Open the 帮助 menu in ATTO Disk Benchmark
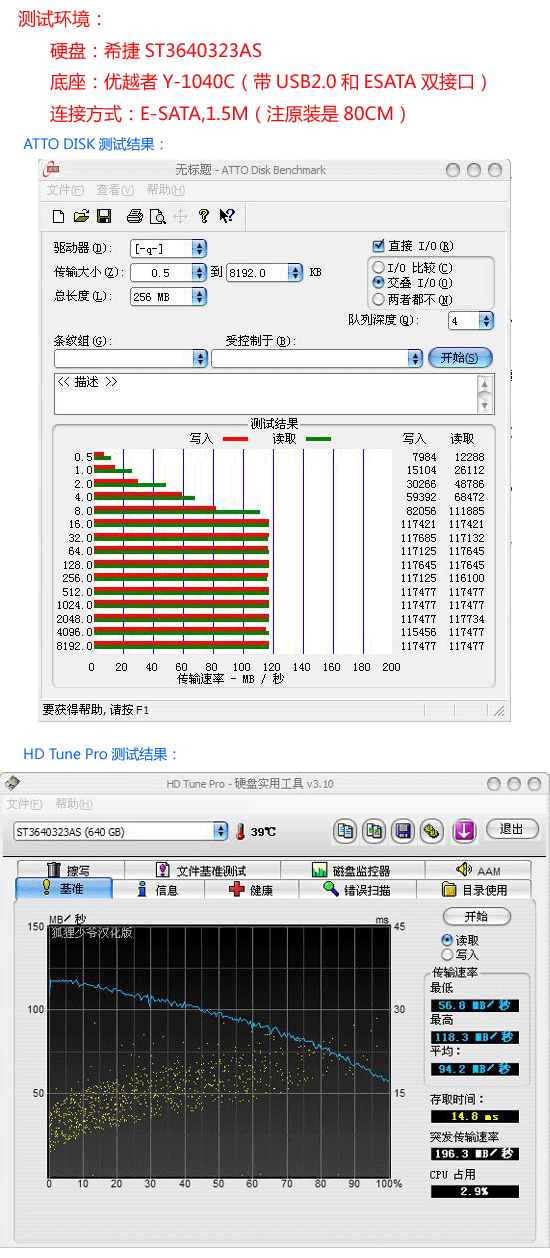This screenshot has height=1258, width=550. click(x=164, y=190)
